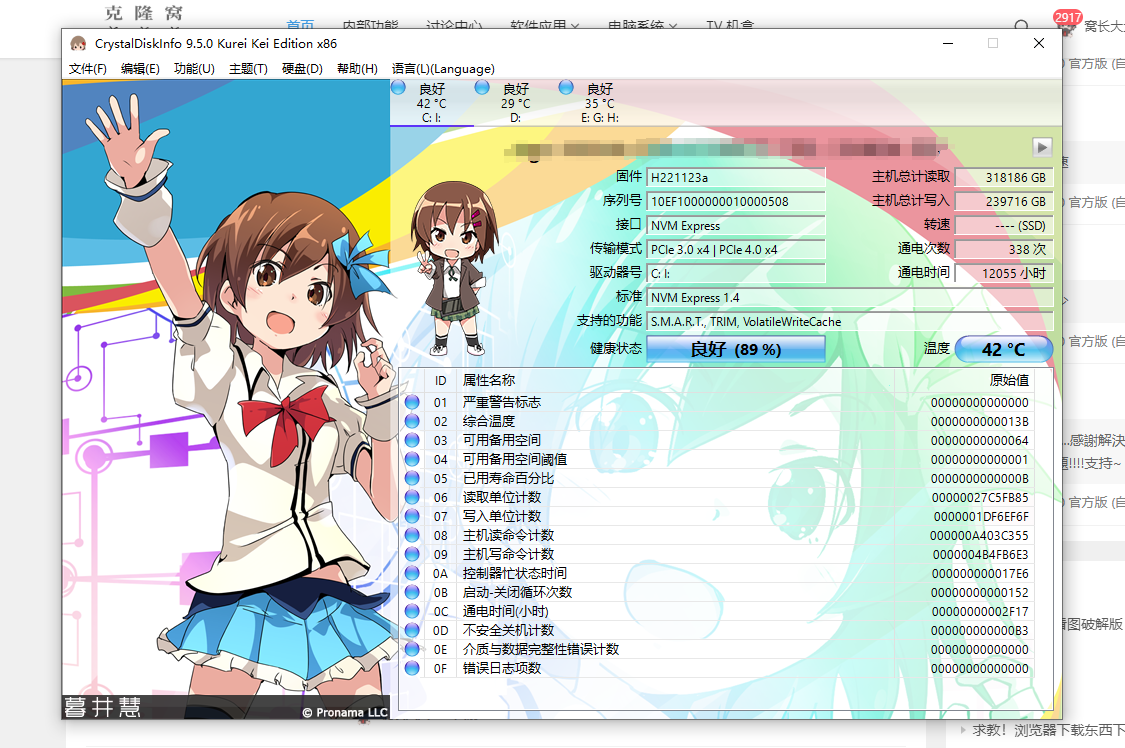Click the chibi character image beside drive info
The height and width of the screenshot is (748, 1125).
click(452, 268)
